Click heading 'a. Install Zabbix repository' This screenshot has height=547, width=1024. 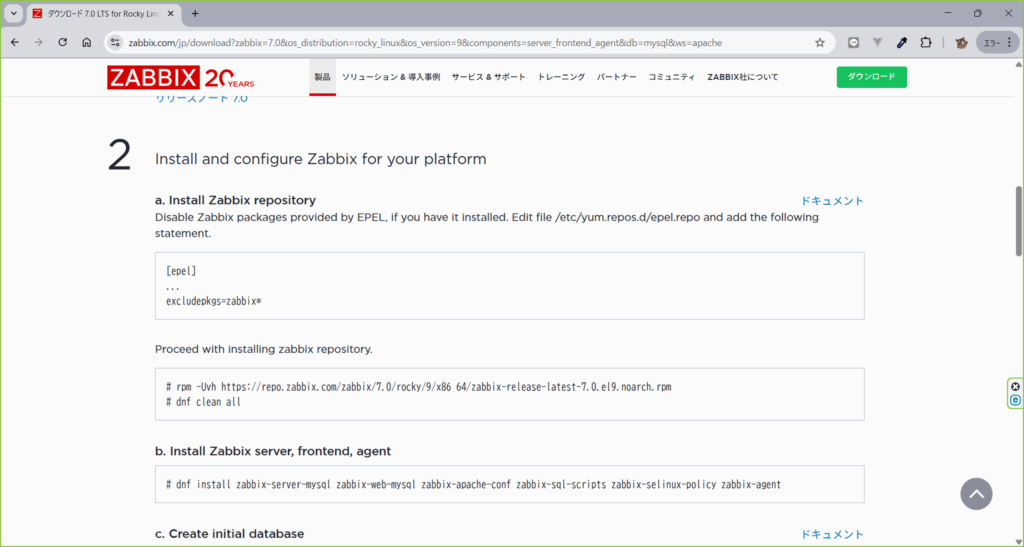click(235, 200)
